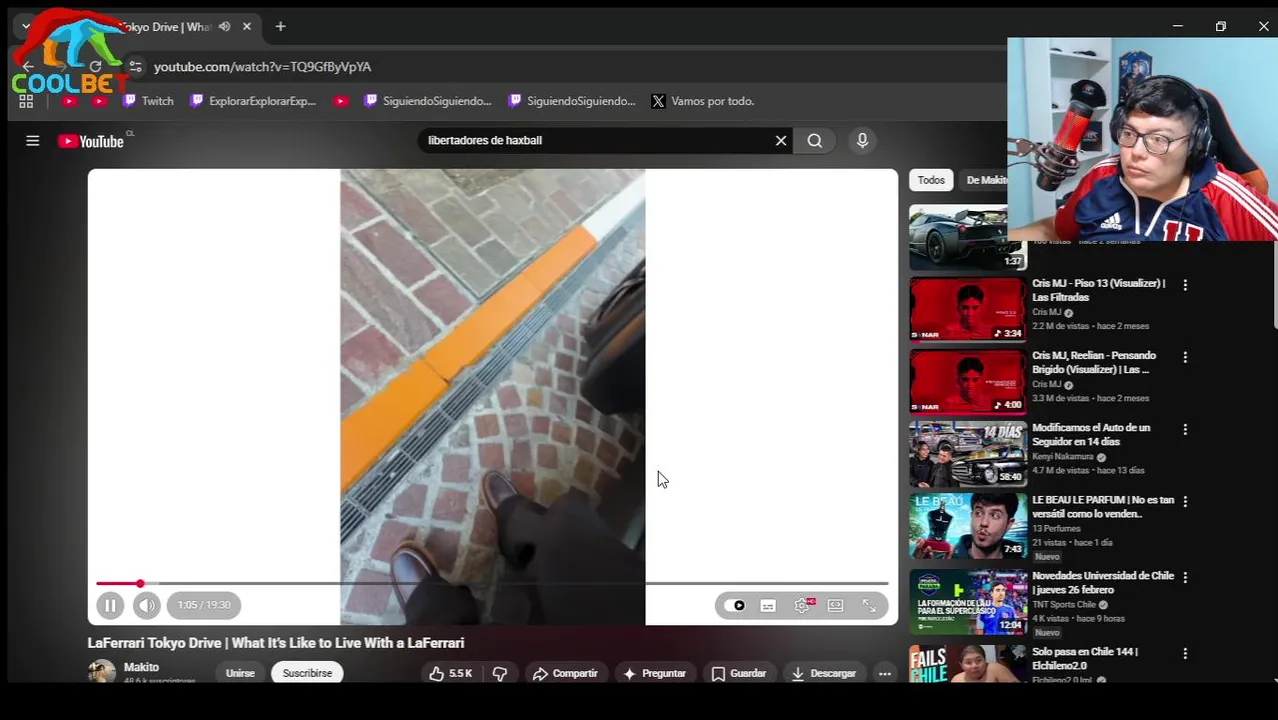Screen dimensions: 1278x720
Task: Click the Unirse membership button
Action: click(240, 673)
